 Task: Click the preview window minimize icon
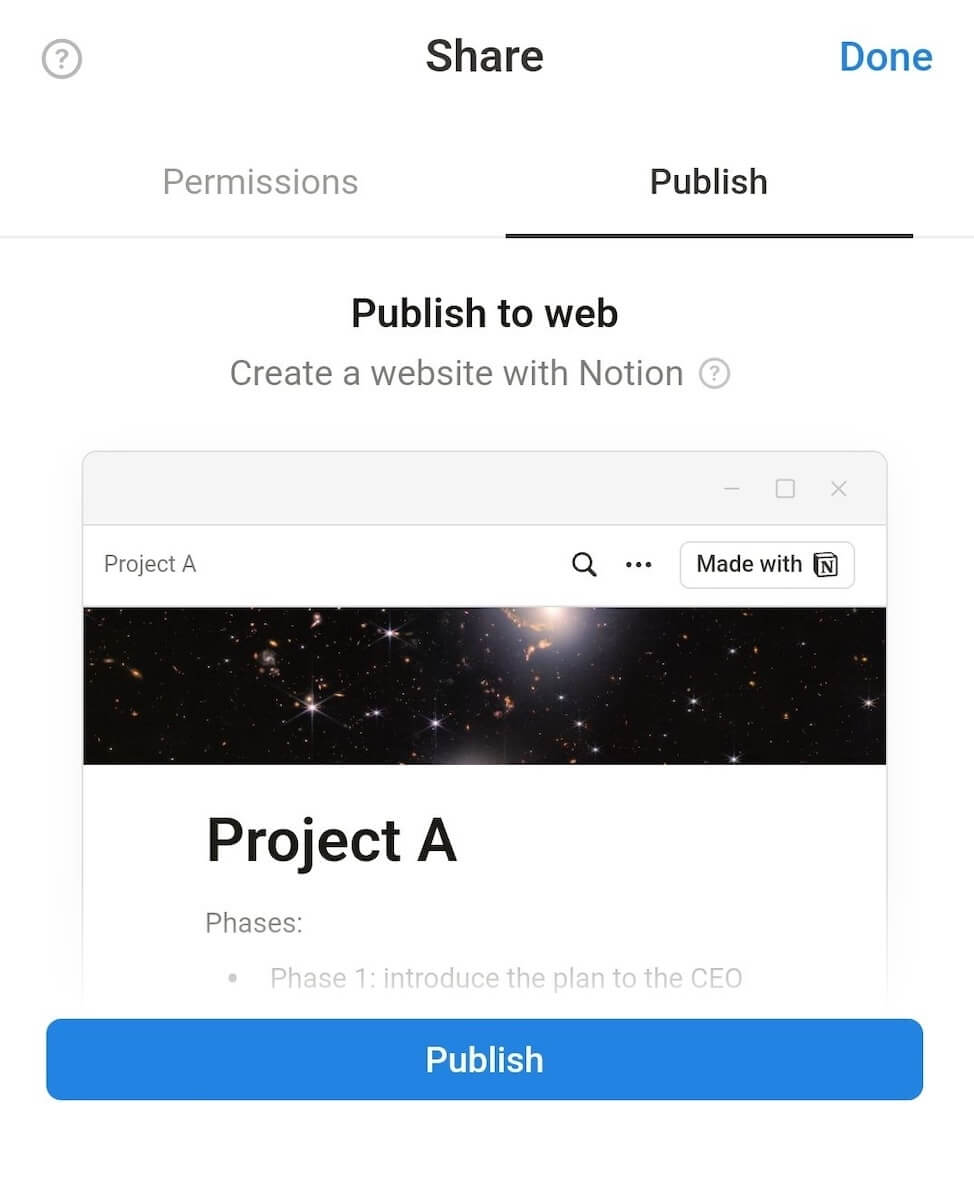[732, 488]
